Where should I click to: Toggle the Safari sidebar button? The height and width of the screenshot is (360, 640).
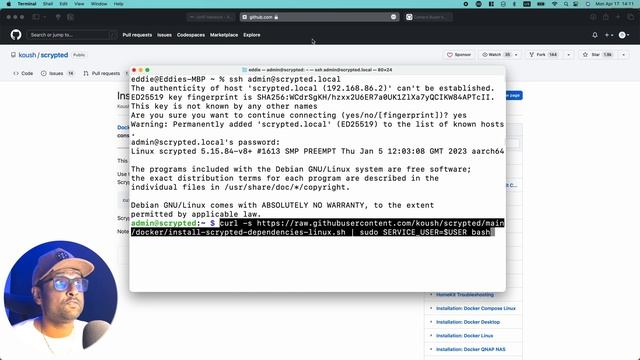[x=36, y=17]
